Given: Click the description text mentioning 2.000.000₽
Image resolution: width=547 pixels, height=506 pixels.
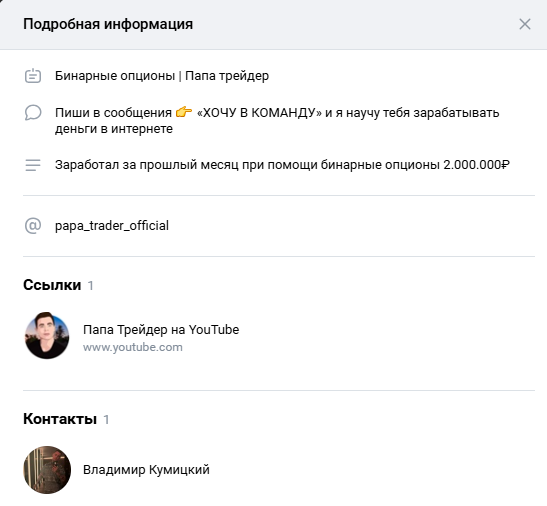Looking at the screenshot, I should click(x=282, y=165).
